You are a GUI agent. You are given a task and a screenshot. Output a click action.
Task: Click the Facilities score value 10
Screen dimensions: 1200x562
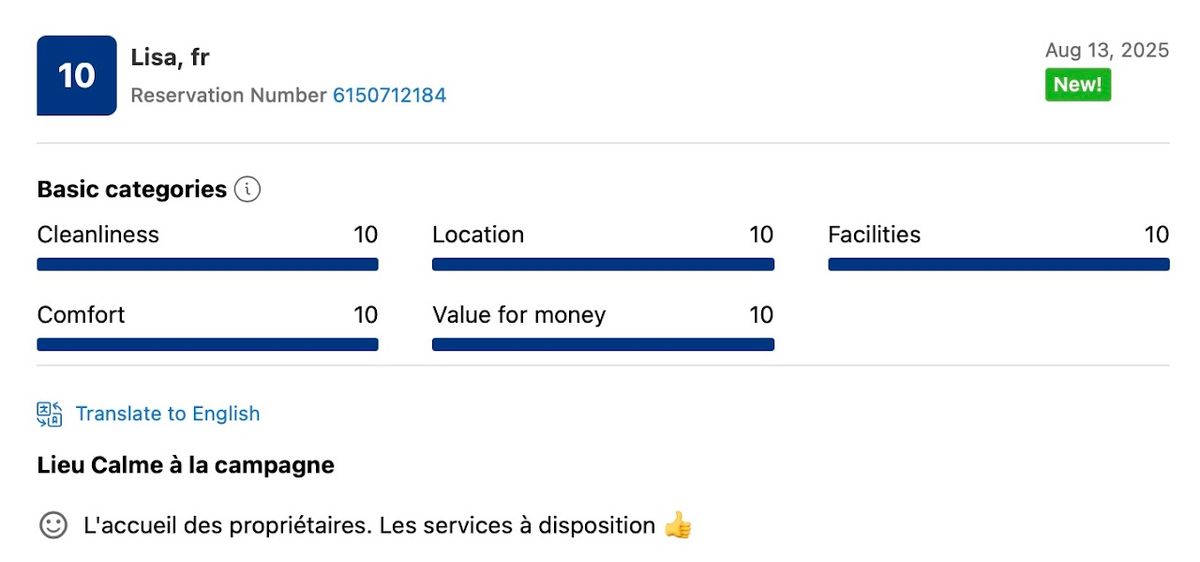[1156, 235]
